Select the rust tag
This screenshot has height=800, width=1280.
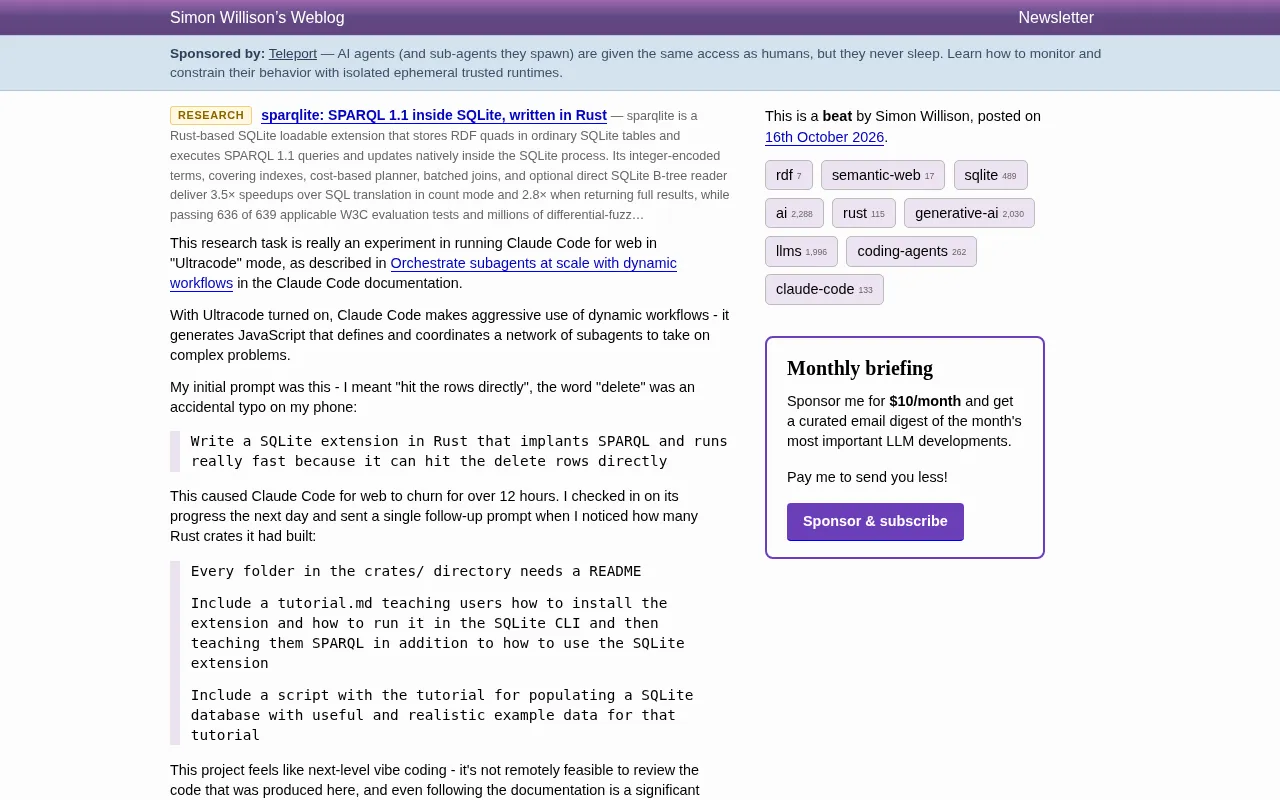(x=864, y=213)
